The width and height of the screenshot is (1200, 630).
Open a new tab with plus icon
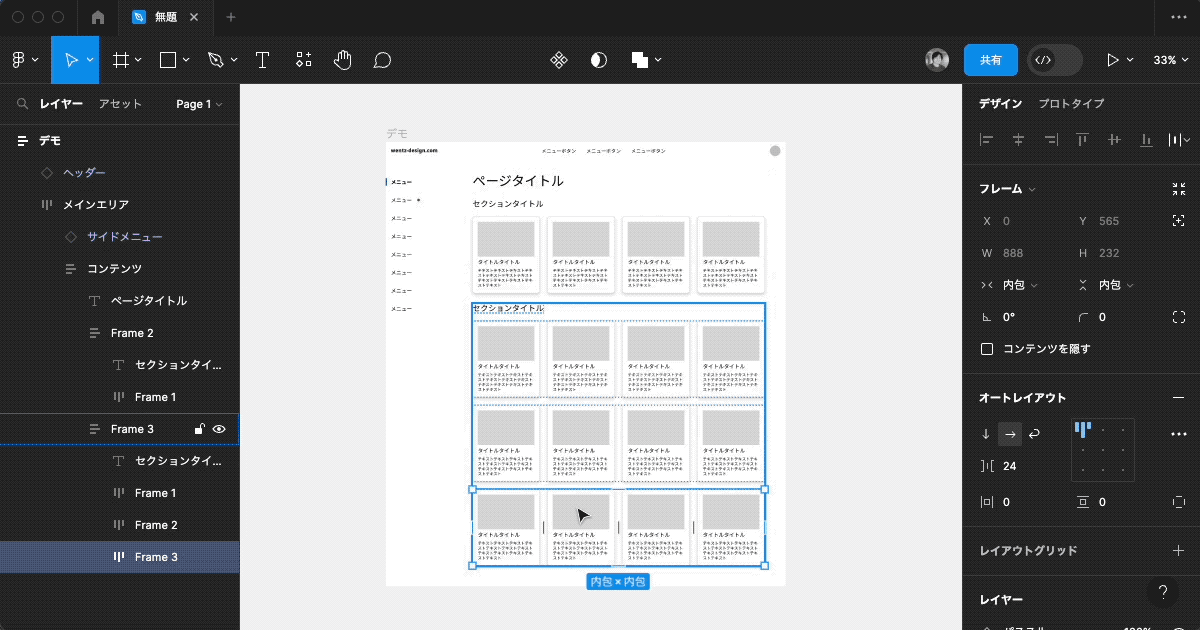click(x=231, y=17)
